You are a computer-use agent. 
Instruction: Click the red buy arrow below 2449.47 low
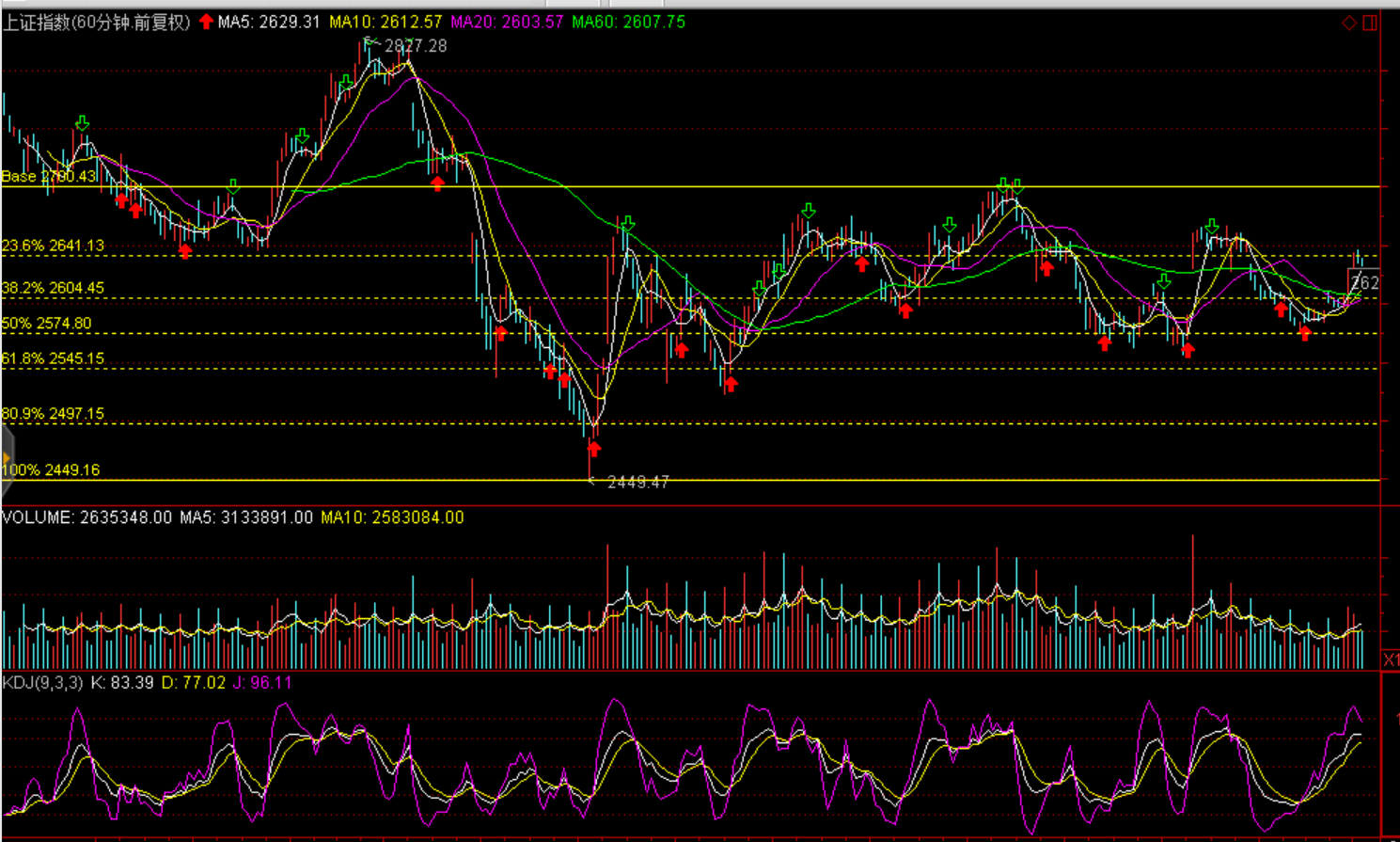[593, 448]
